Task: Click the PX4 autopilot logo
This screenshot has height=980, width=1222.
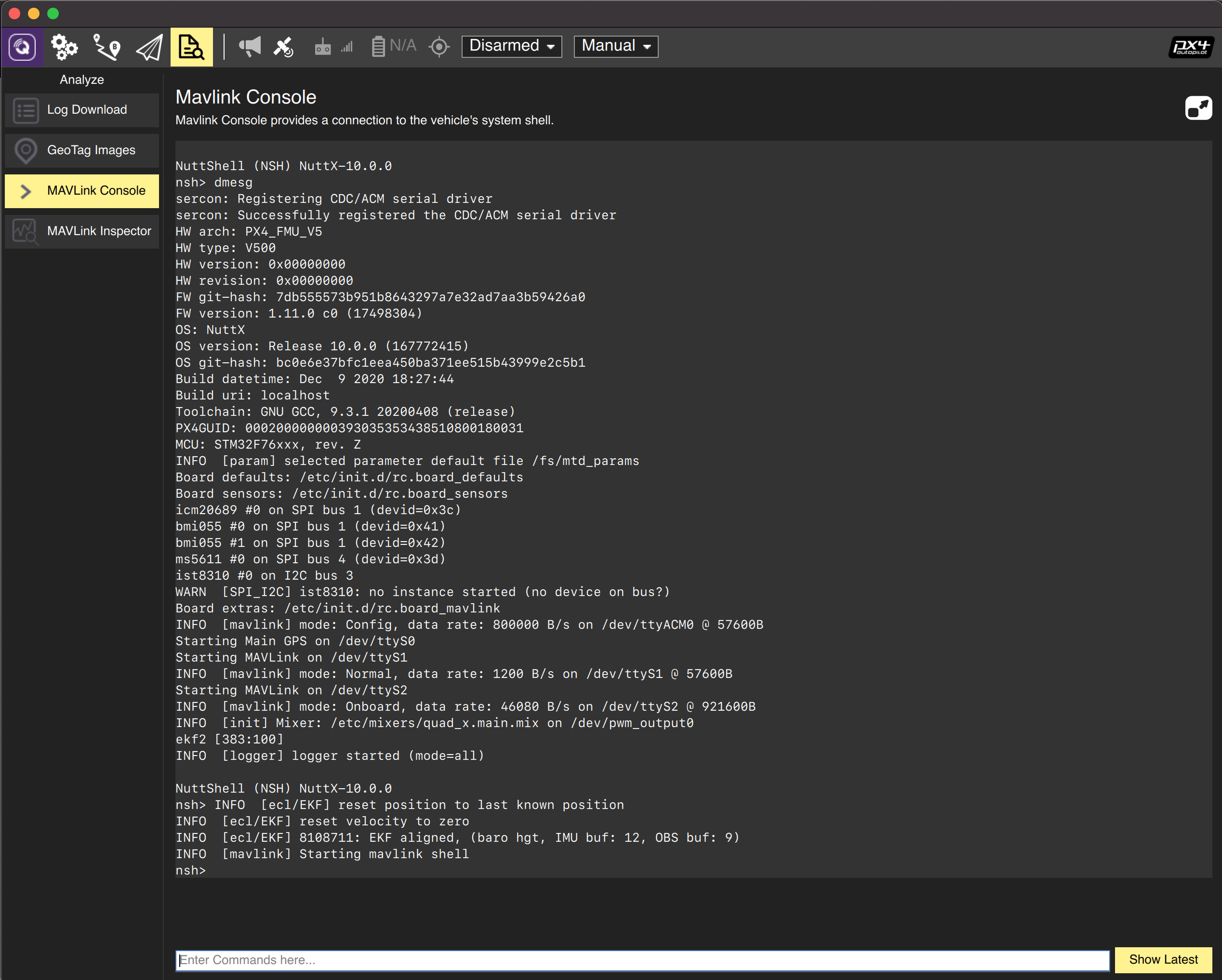Action: tap(1191, 46)
